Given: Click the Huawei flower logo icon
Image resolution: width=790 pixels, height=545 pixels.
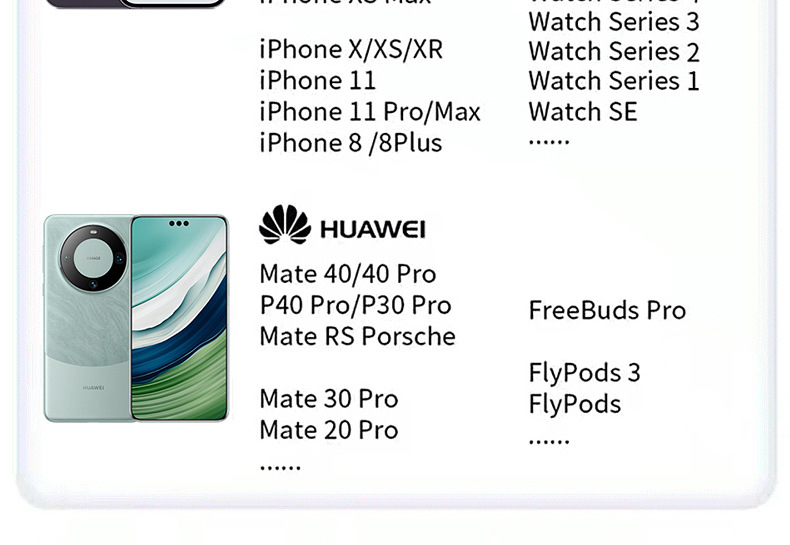Looking at the screenshot, I should pos(285,225).
